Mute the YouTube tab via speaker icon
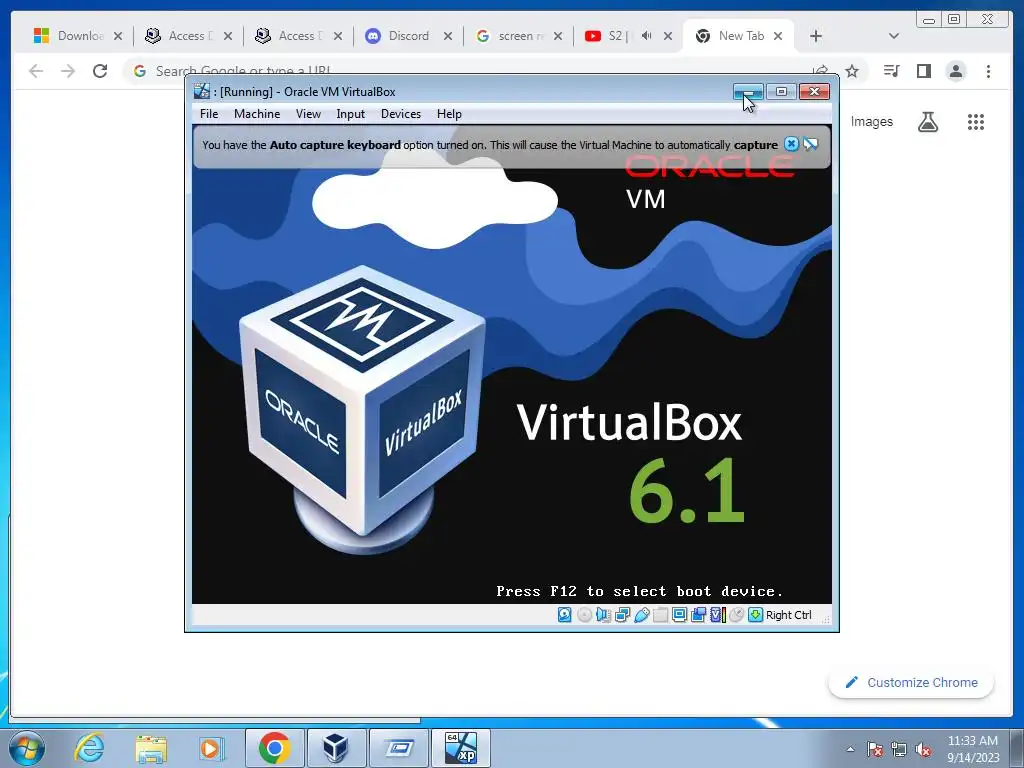Screen dimensions: 1024x768 646,36
